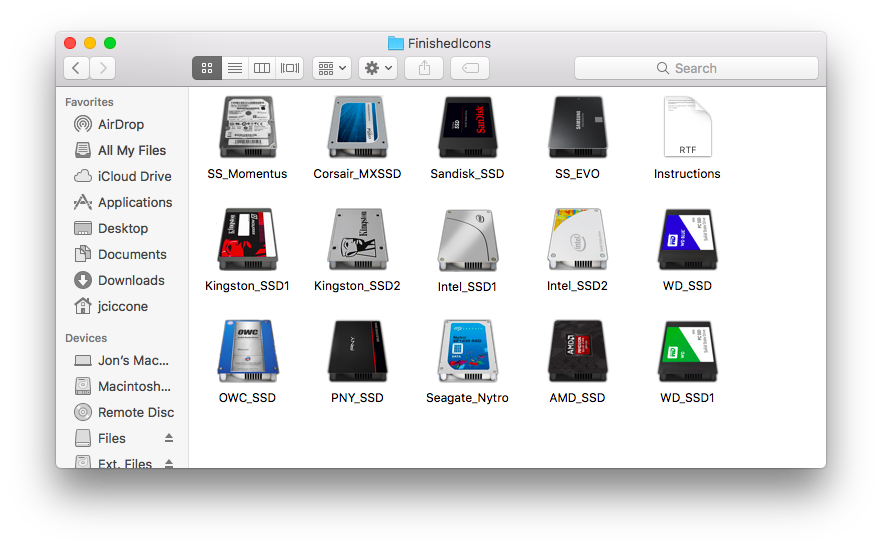882x548 pixels.
Task: Close the FinishedIcons window
Action: pyautogui.click(x=70, y=43)
